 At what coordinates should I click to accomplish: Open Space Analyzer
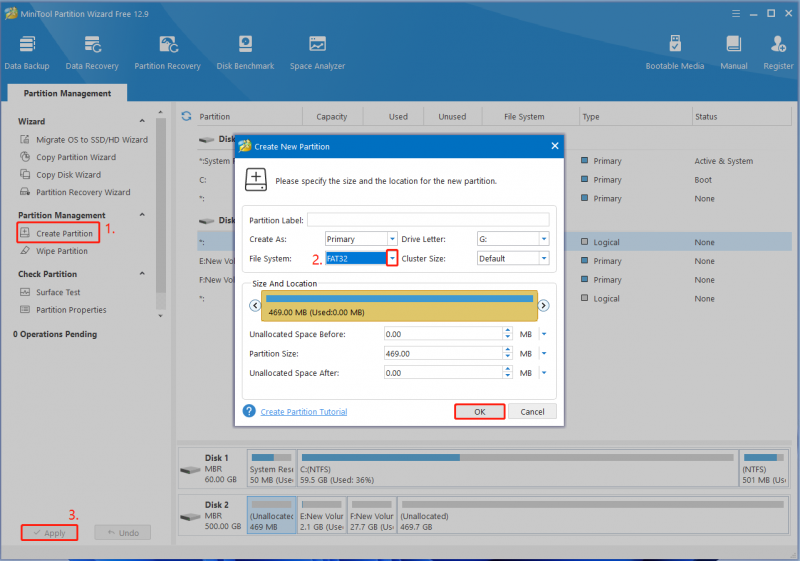pyautogui.click(x=317, y=52)
